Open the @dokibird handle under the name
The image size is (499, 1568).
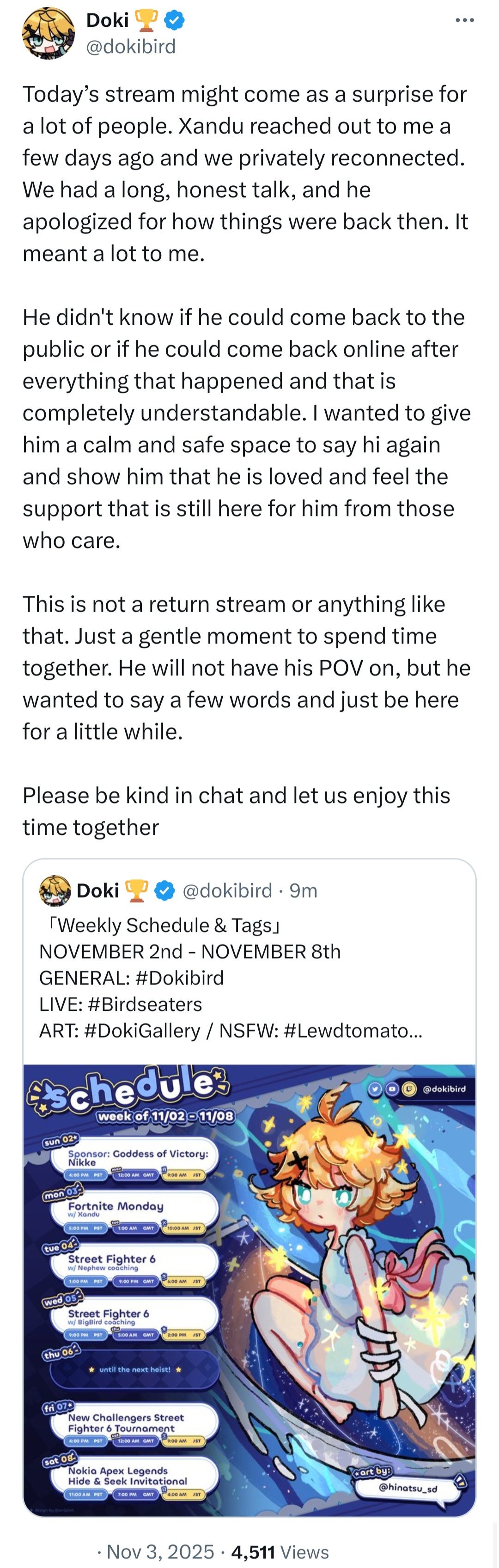point(131,46)
